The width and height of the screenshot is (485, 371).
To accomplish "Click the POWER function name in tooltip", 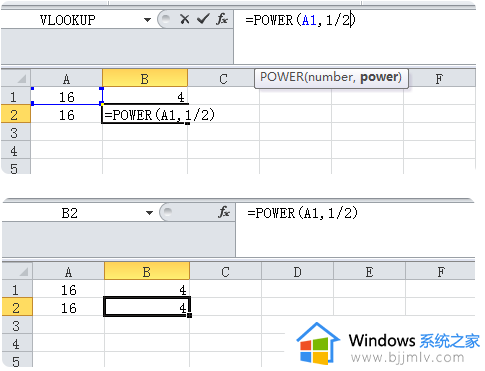I will coord(282,77).
